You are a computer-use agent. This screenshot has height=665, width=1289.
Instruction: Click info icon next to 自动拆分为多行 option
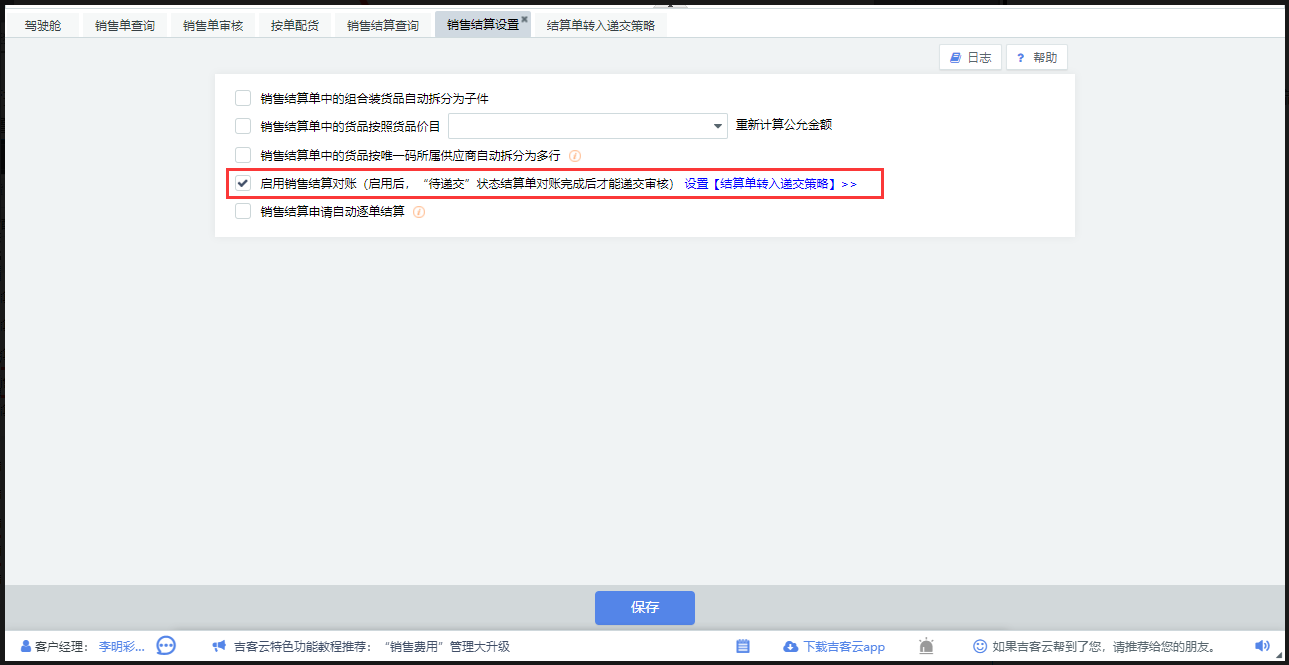click(x=575, y=155)
